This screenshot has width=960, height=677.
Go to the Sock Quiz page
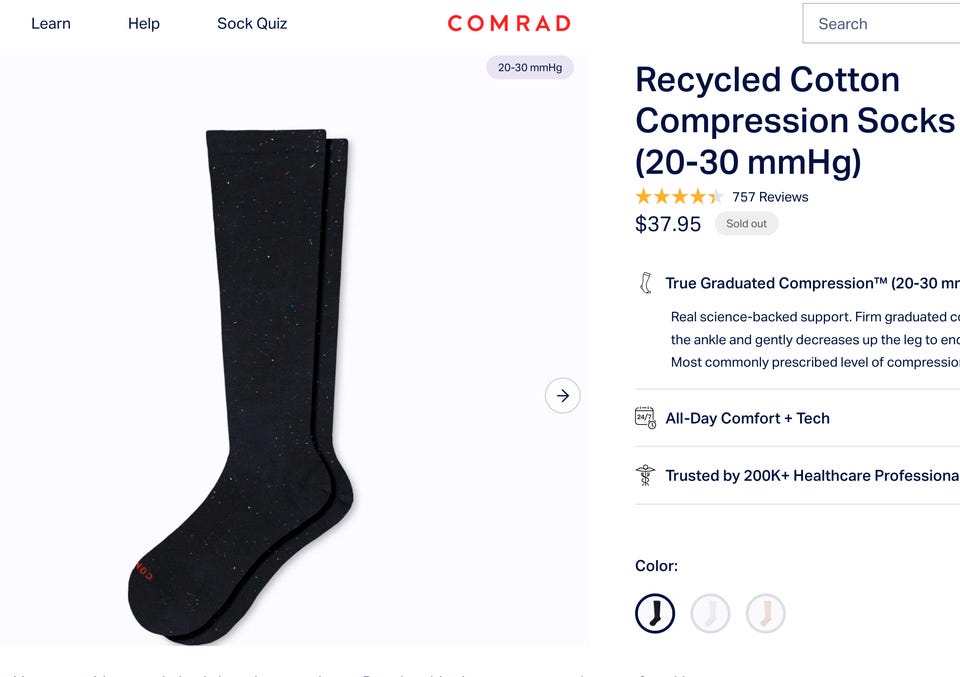point(252,24)
